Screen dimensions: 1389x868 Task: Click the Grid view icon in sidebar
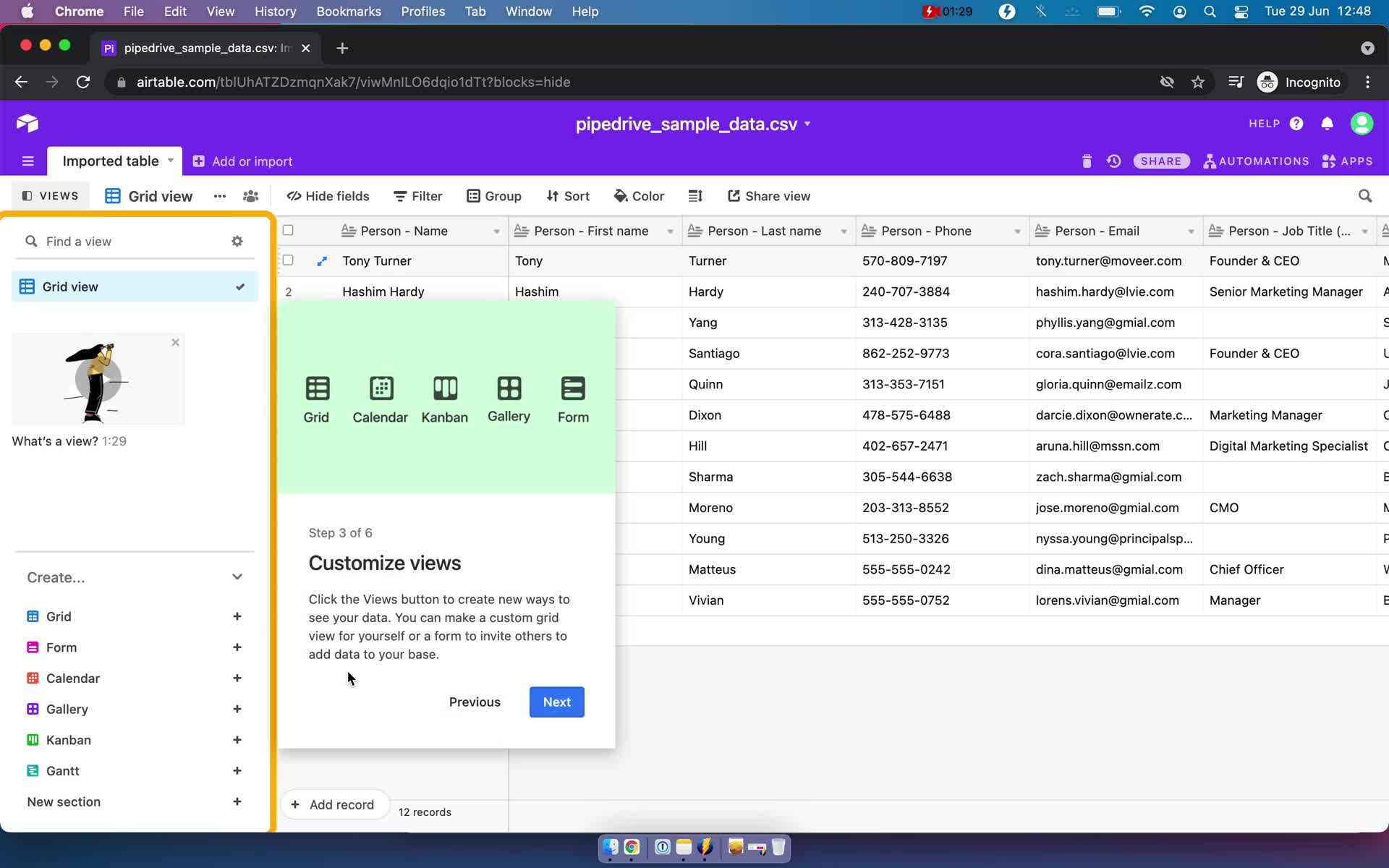(27, 287)
